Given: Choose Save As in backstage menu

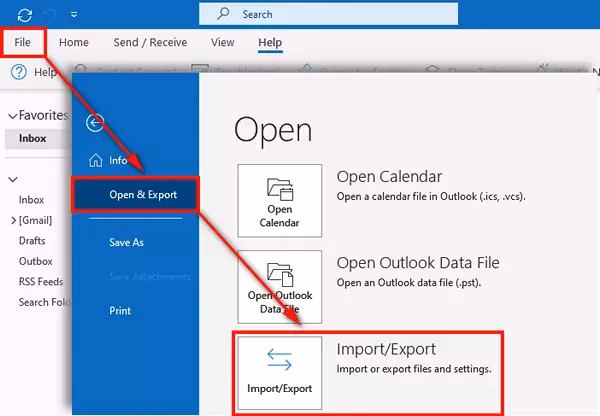Looking at the screenshot, I should 128,242.
